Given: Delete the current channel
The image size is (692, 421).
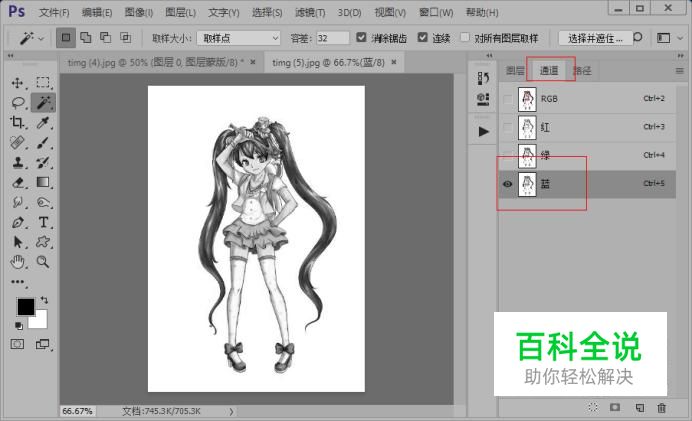Looking at the screenshot, I should pyautogui.click(x=662, y=408).
